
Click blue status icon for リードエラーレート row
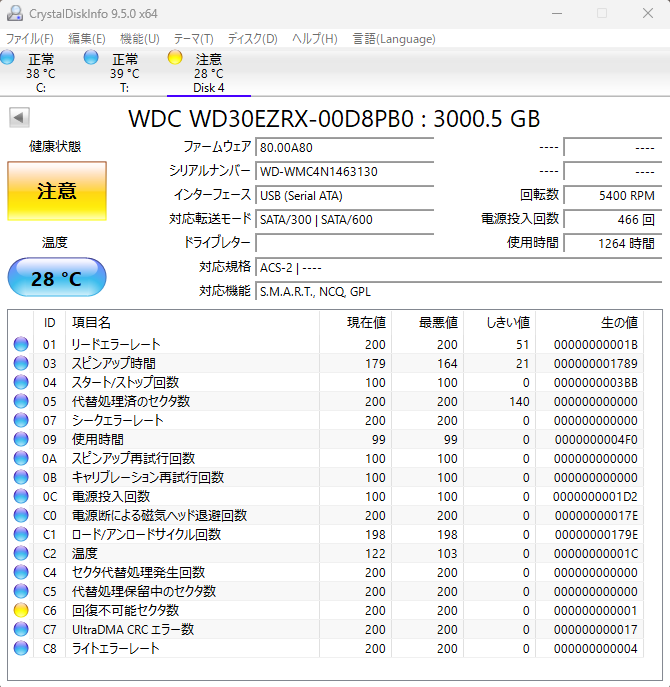(x=21, y=344)
